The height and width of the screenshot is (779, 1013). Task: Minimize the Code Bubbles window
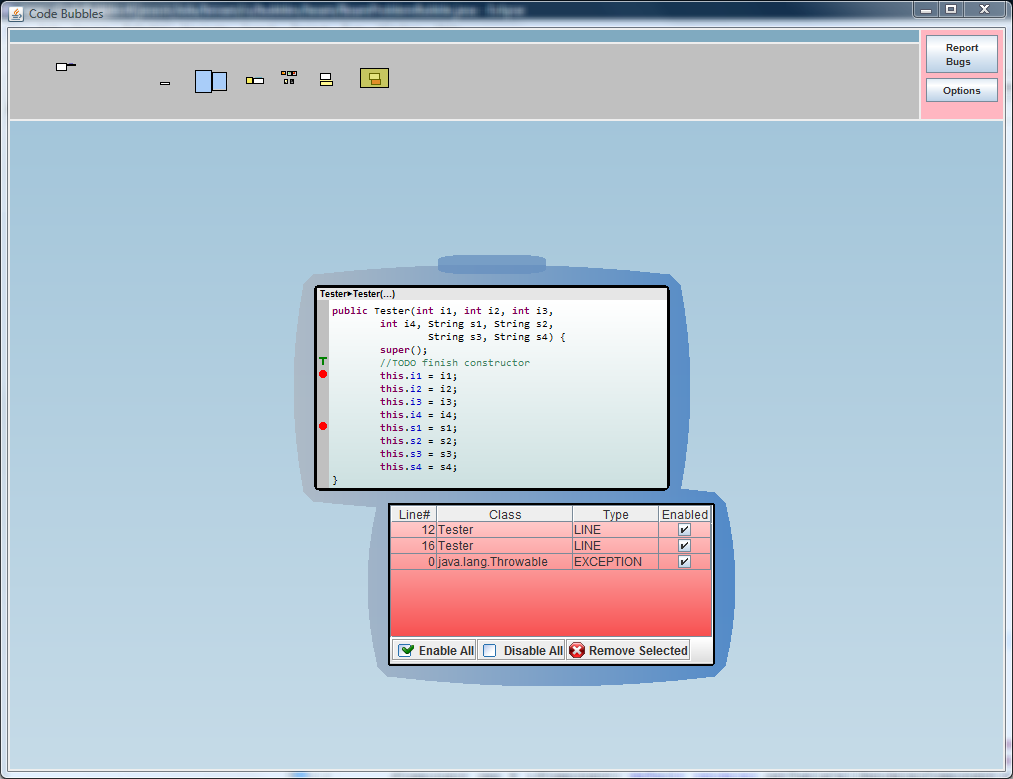pyautogui.click(x=926, y=10)
